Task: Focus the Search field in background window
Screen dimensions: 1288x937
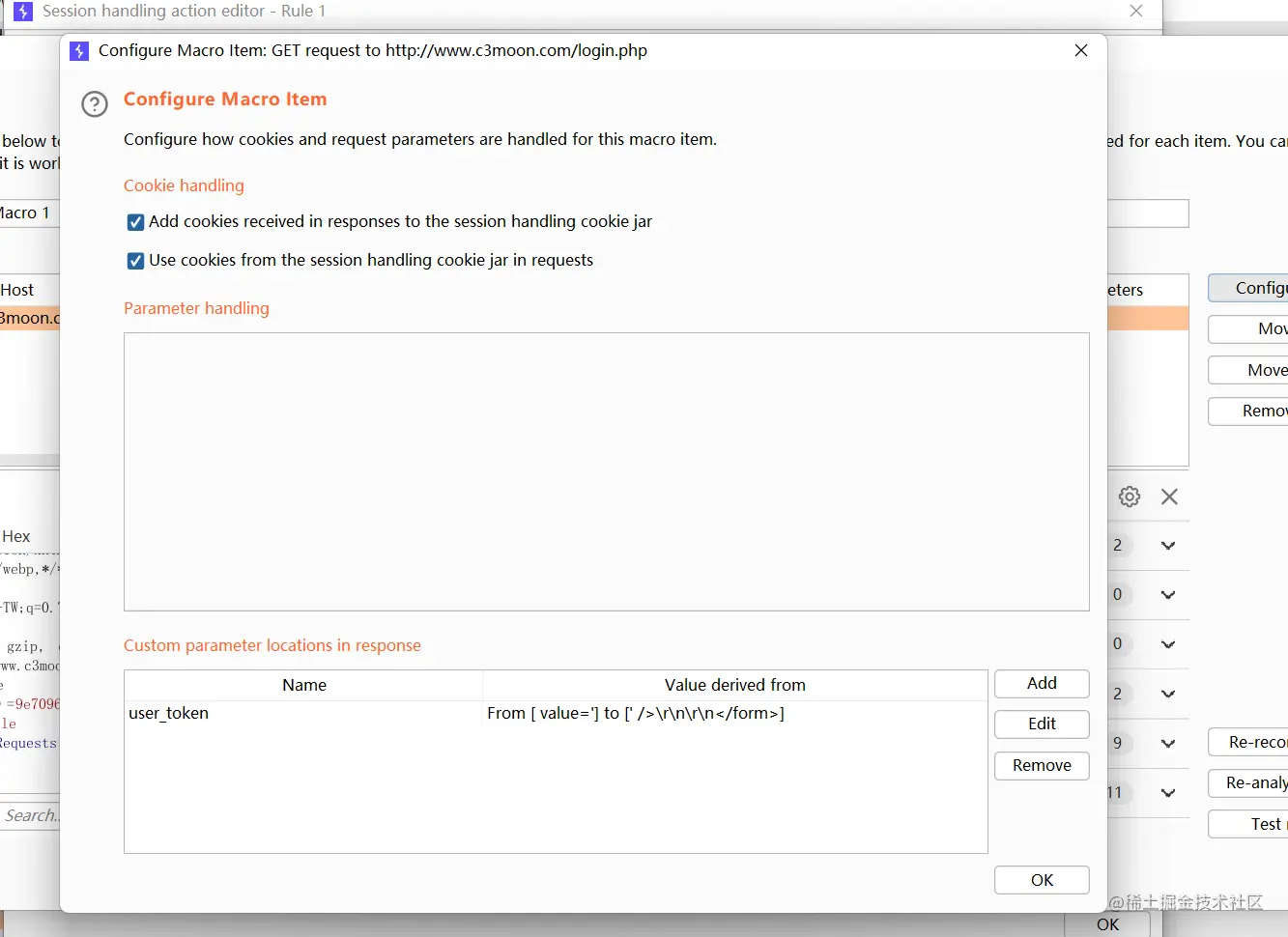Action: click(30, 815)
